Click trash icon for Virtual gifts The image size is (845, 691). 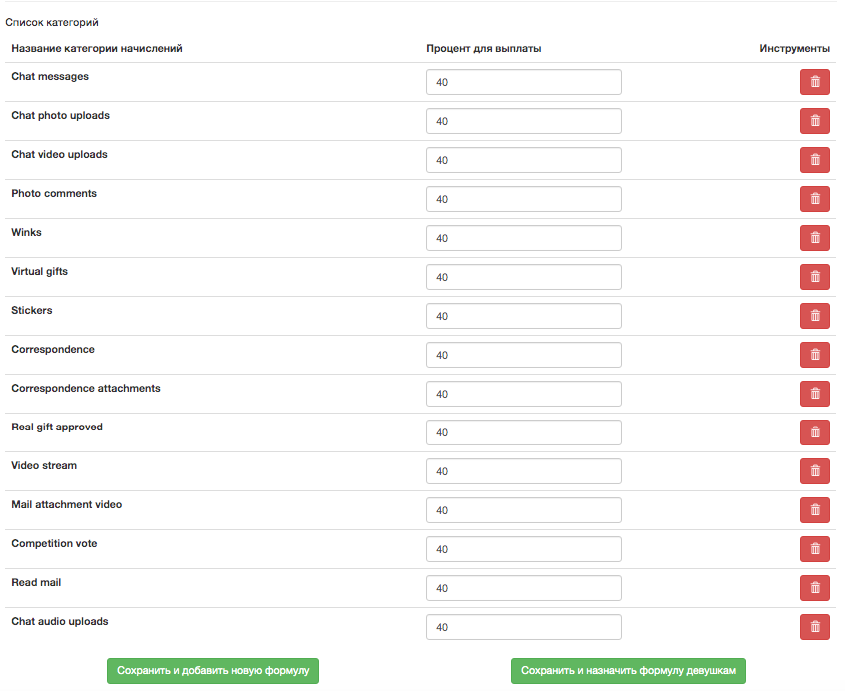[814, 277]
